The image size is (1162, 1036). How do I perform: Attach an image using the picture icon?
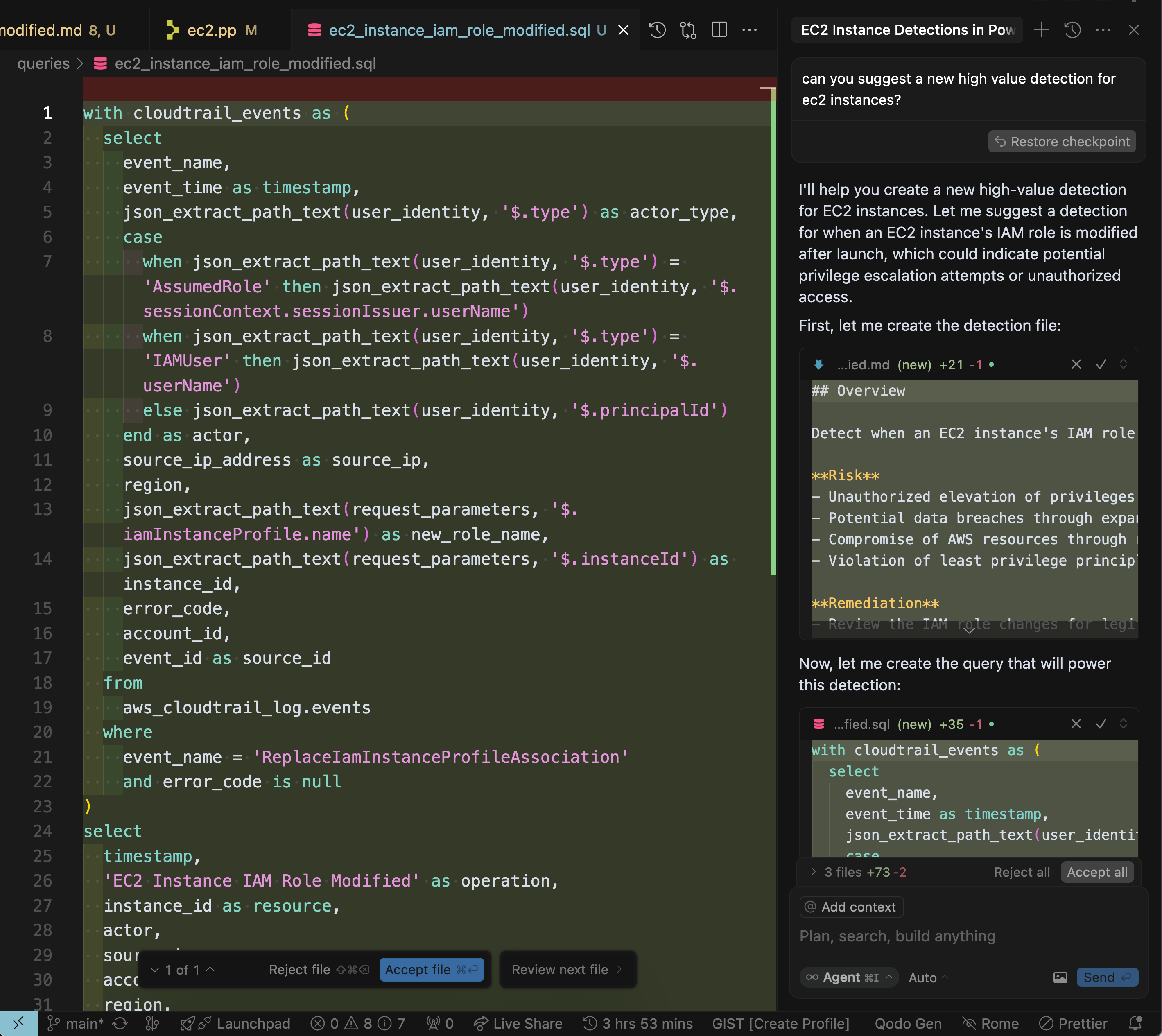(1060, 977)
